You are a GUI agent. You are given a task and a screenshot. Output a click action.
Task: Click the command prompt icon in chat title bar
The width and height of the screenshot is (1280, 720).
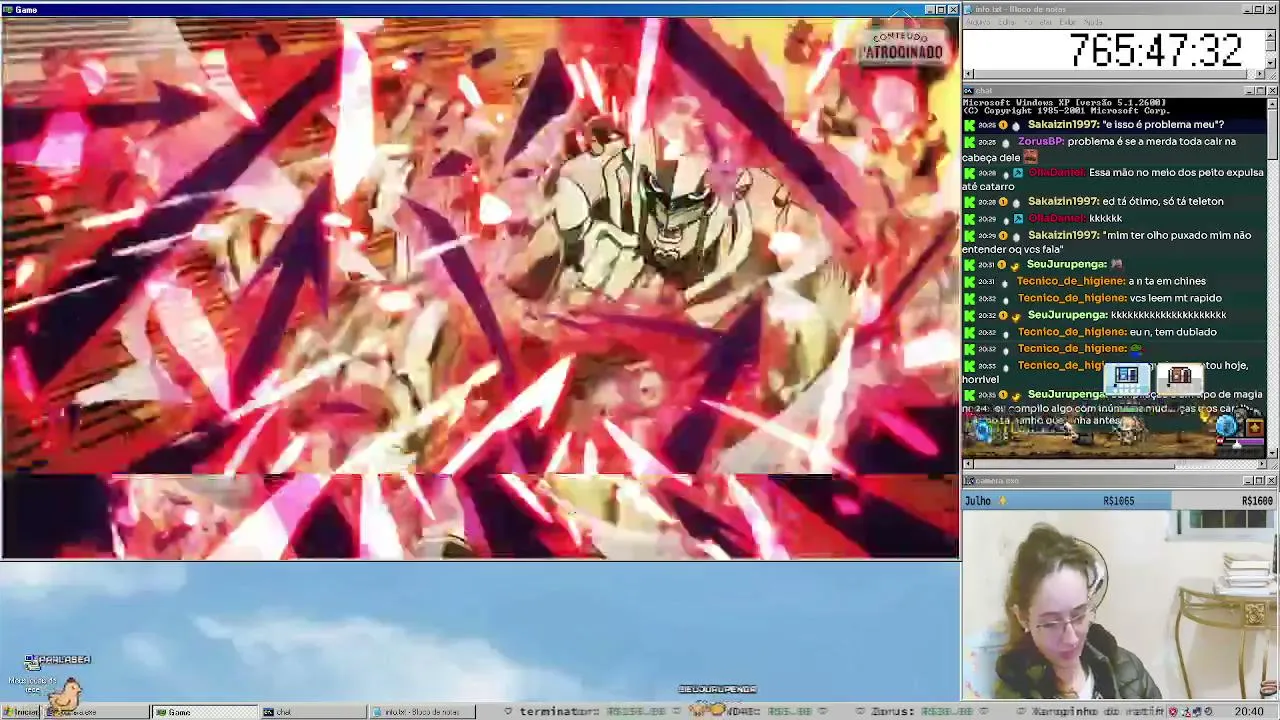(x=969, y=91)
